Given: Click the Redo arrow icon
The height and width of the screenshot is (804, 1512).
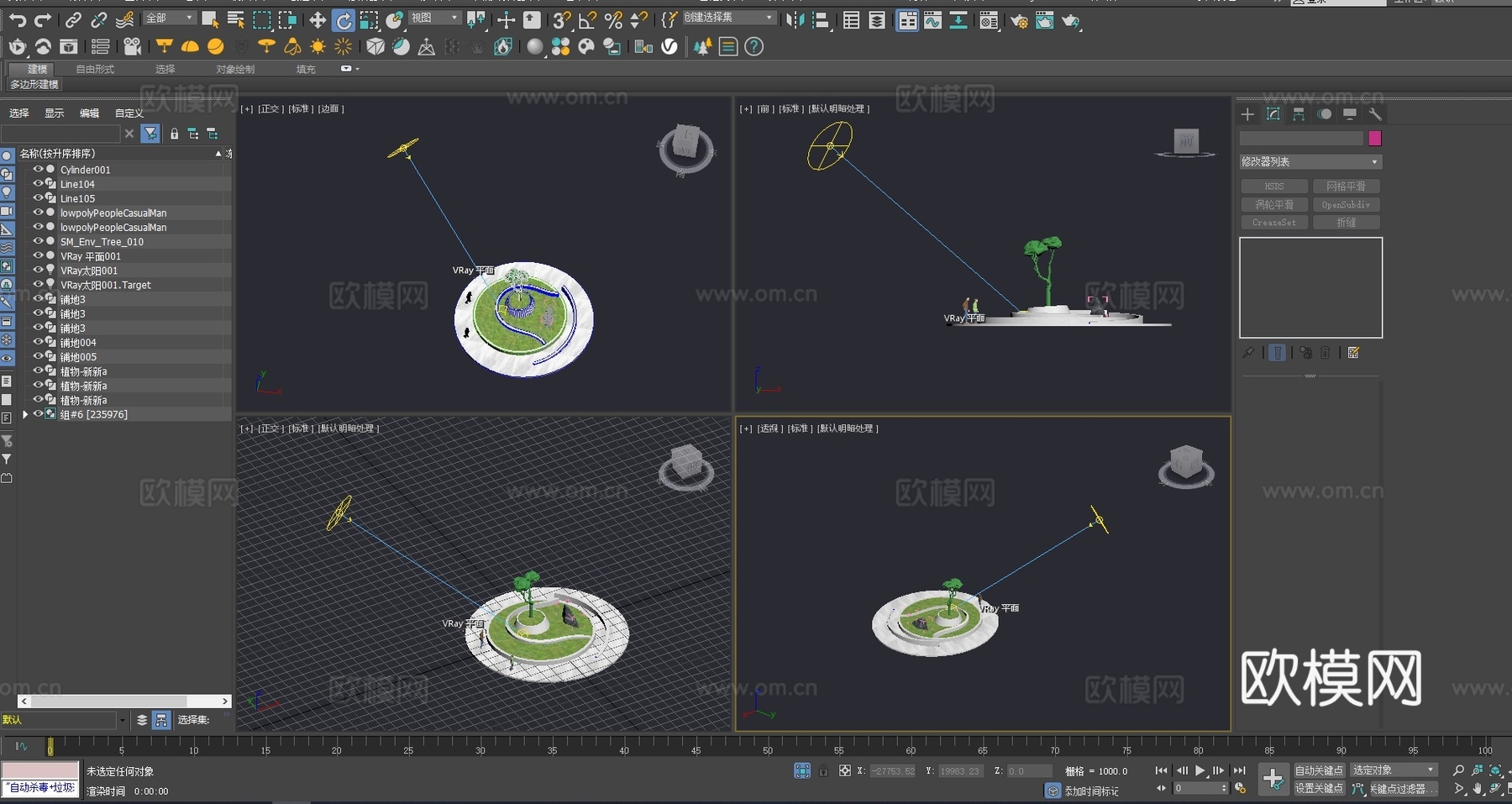Looking at the screenshot, I should click(42, 20).
